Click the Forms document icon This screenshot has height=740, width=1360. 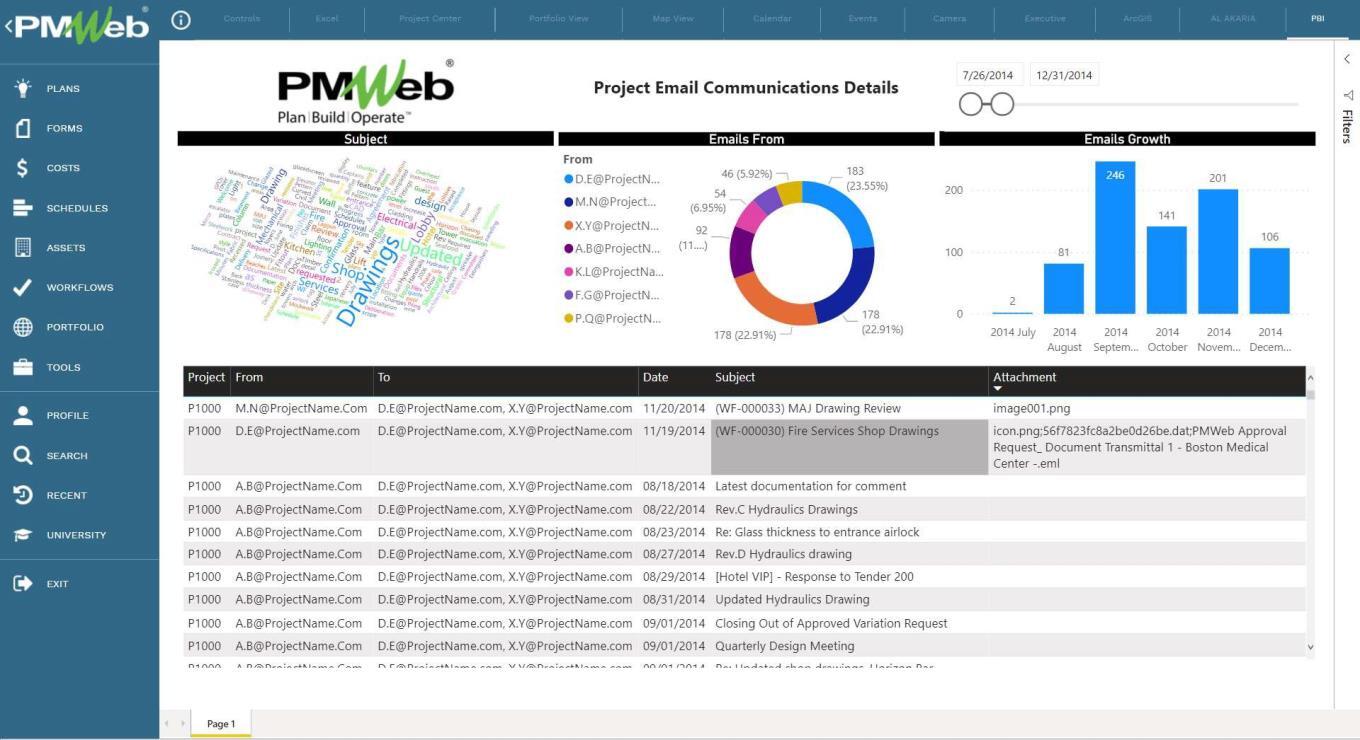23,128
